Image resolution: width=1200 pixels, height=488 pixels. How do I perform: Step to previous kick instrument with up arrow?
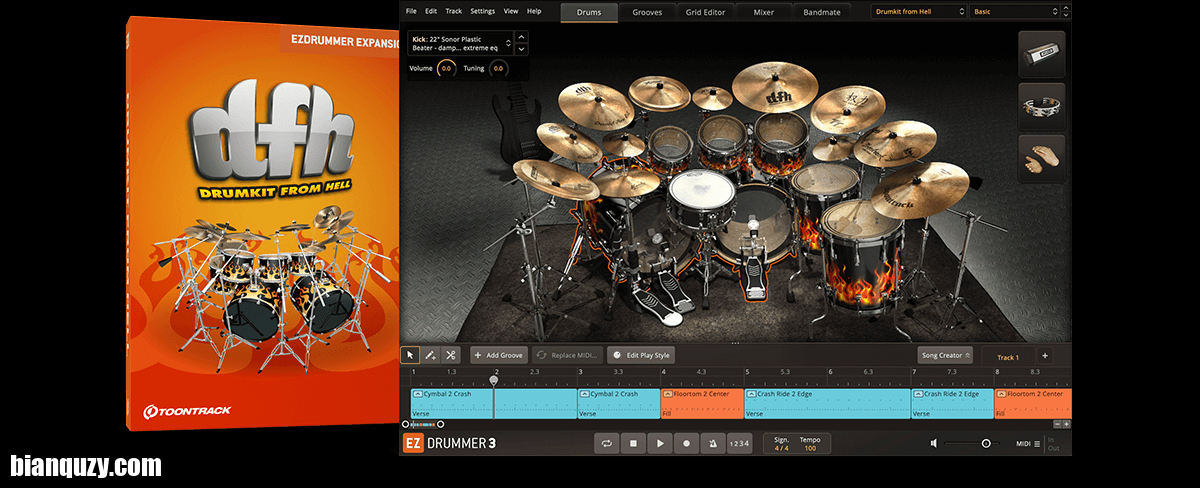click(x=521, y=37)
